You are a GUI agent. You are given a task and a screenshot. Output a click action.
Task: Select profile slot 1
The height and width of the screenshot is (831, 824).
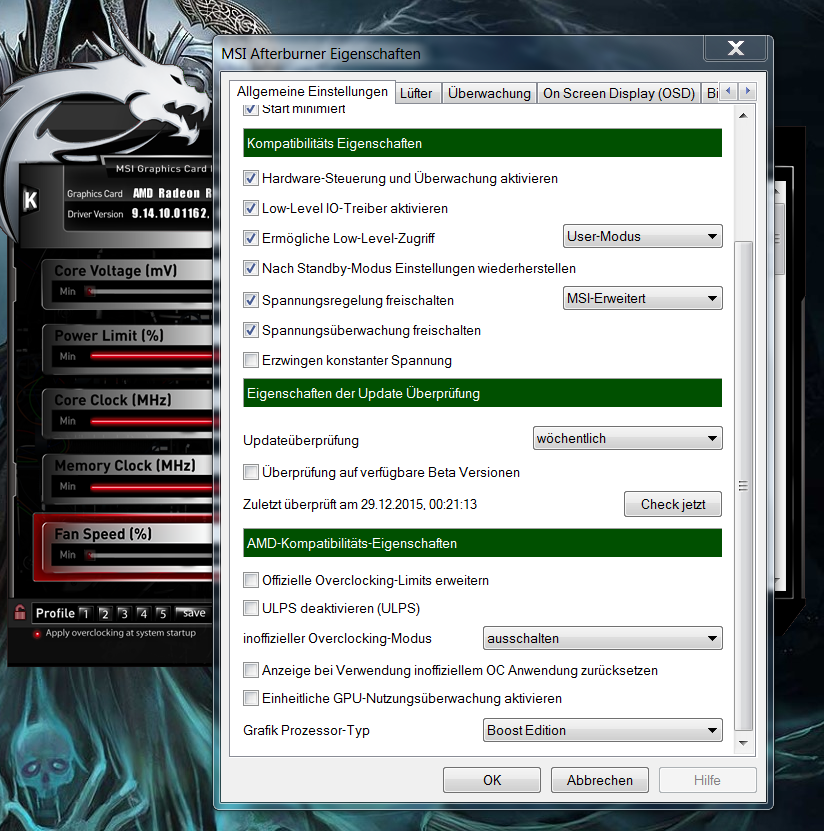tap(85, 614)
